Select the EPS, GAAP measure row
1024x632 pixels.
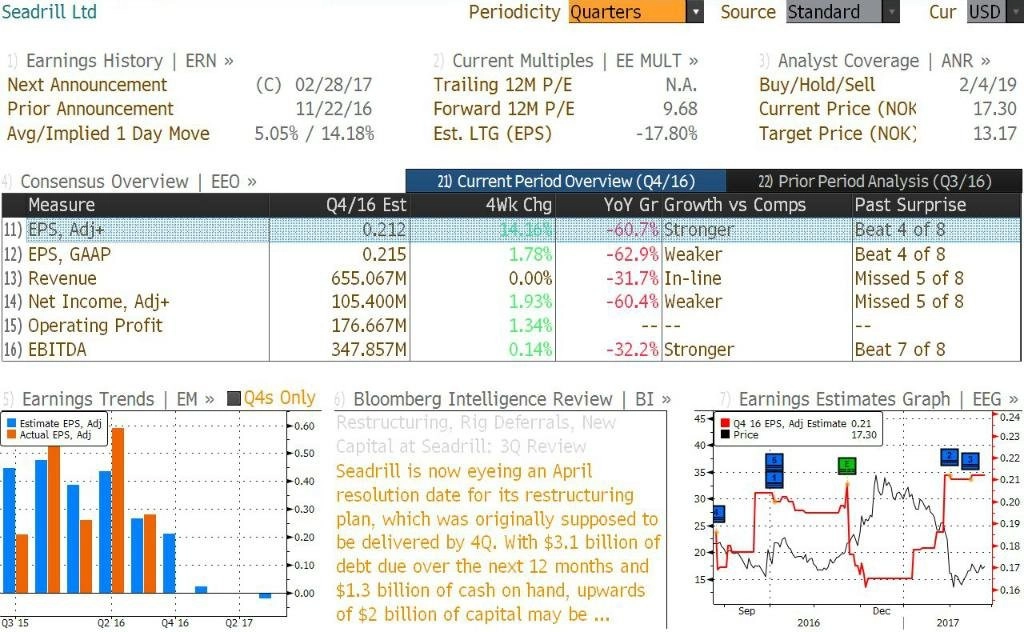click(x=511, y=254)
